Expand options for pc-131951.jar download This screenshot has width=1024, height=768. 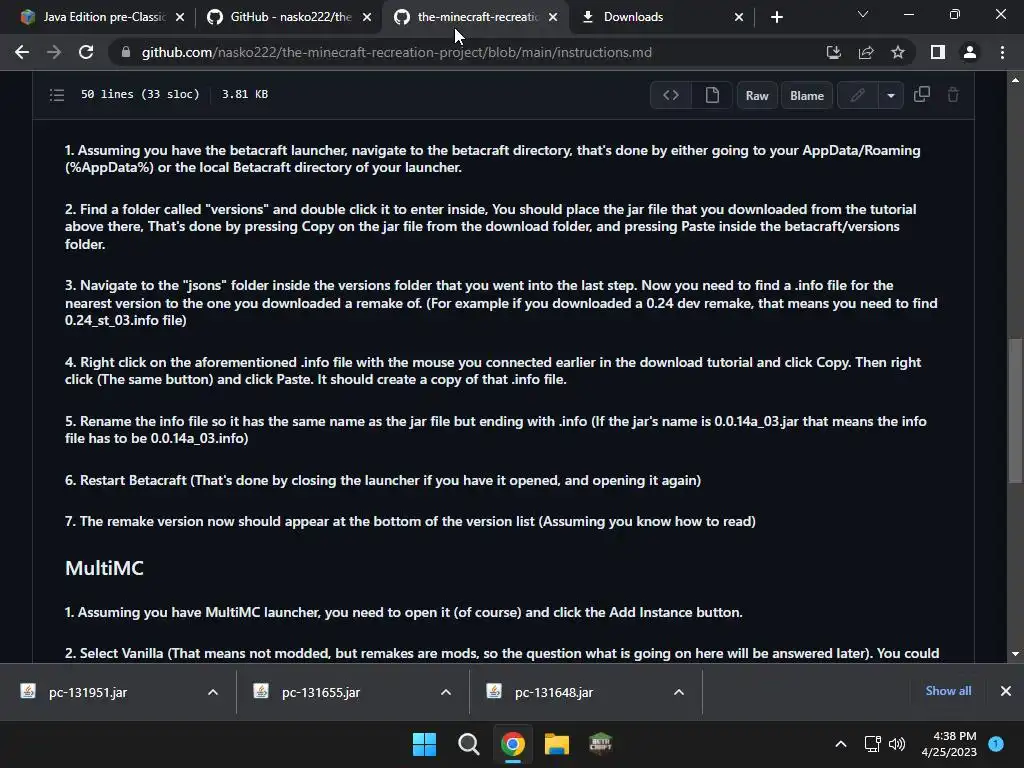[213, 692]
